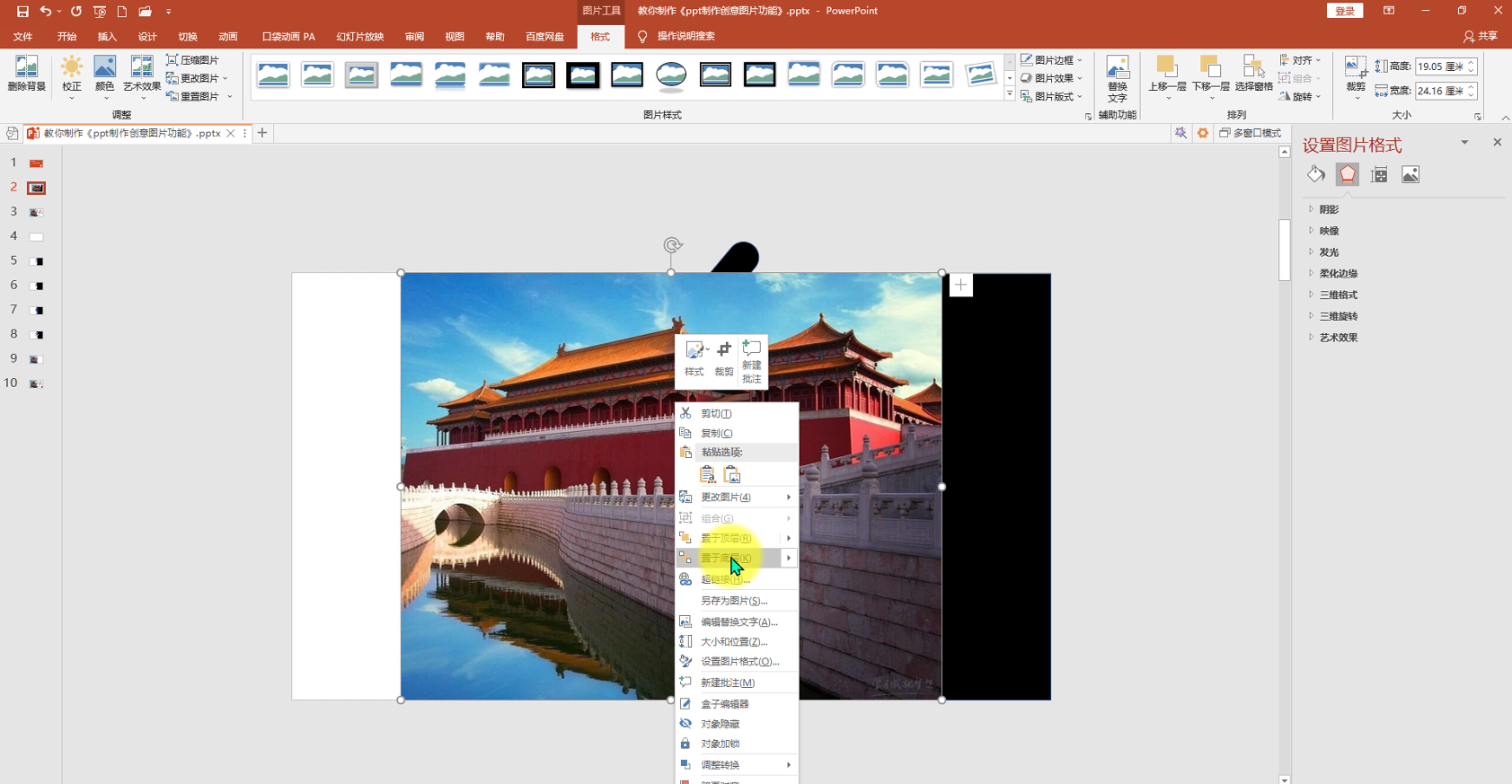Start slideshow from quick access toolbar
The height and width of the screenshot is (784, 1512).
point(100,12)
